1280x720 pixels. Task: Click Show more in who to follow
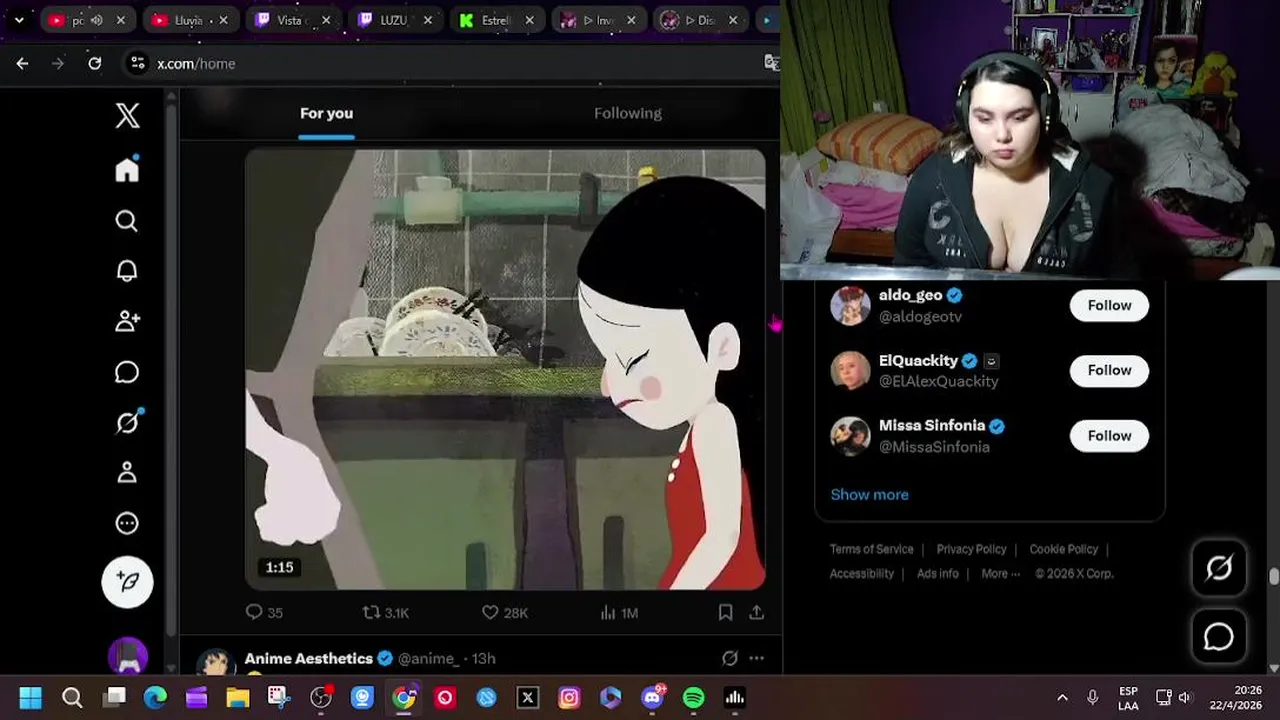tap(869, 494)
